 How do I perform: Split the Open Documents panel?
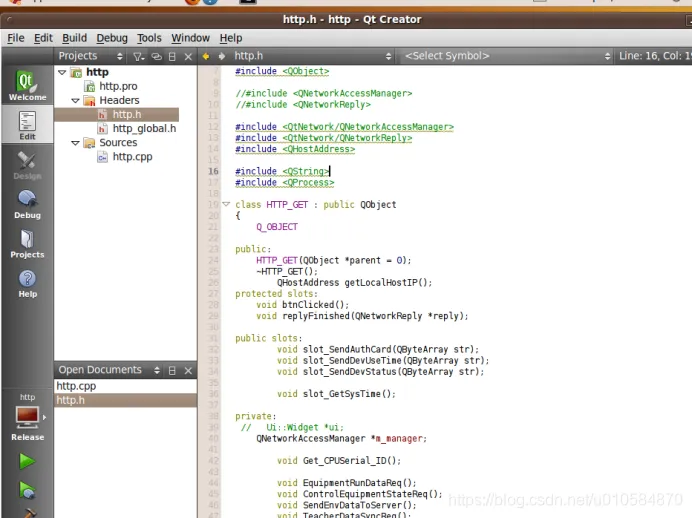click(172, 371)
